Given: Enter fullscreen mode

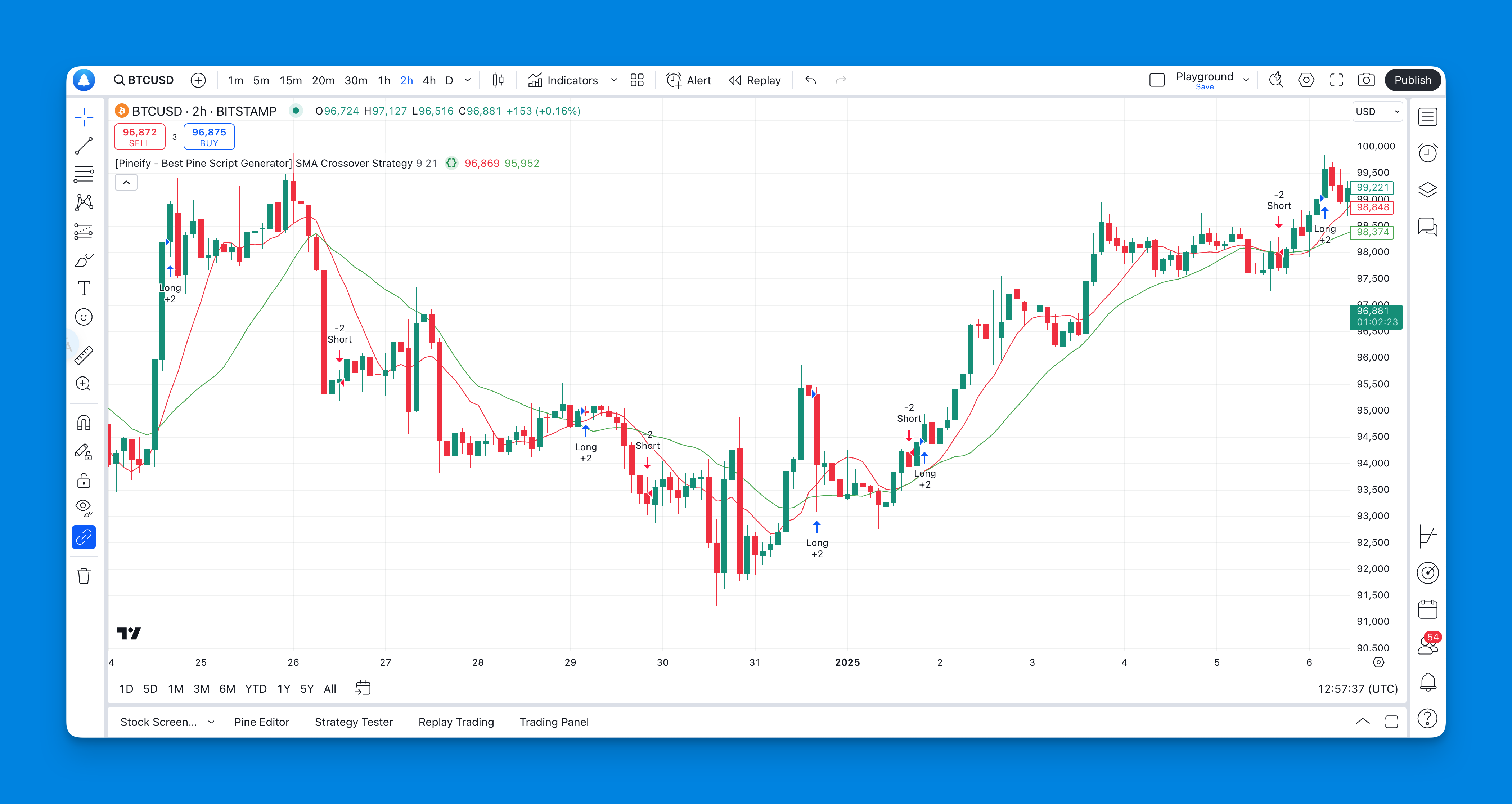Looking at the screenshot, I should click(1336, 80).
